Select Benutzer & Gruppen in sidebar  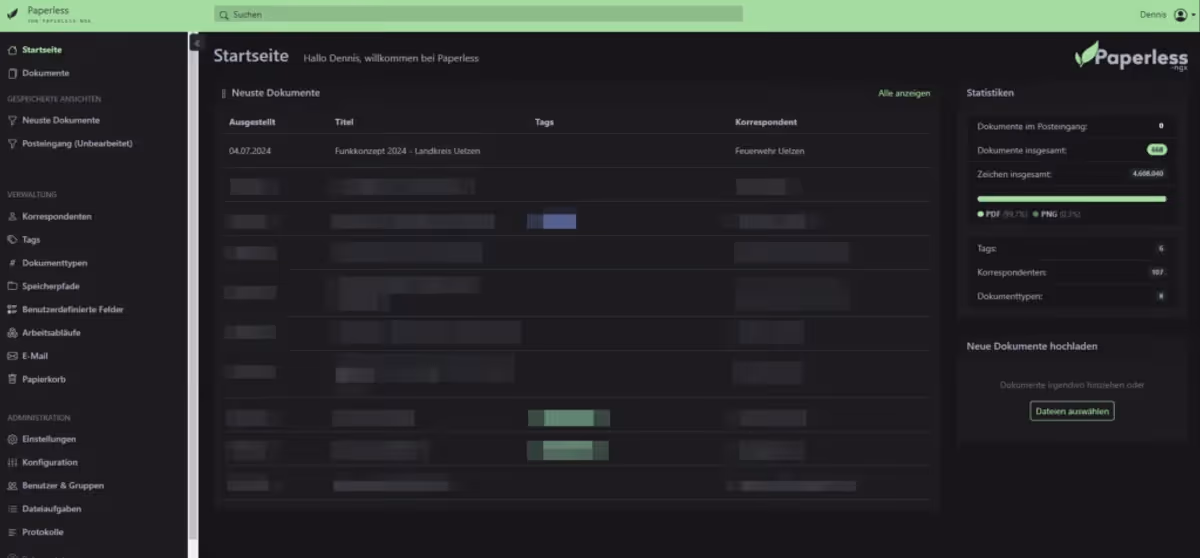click(62, 486)
